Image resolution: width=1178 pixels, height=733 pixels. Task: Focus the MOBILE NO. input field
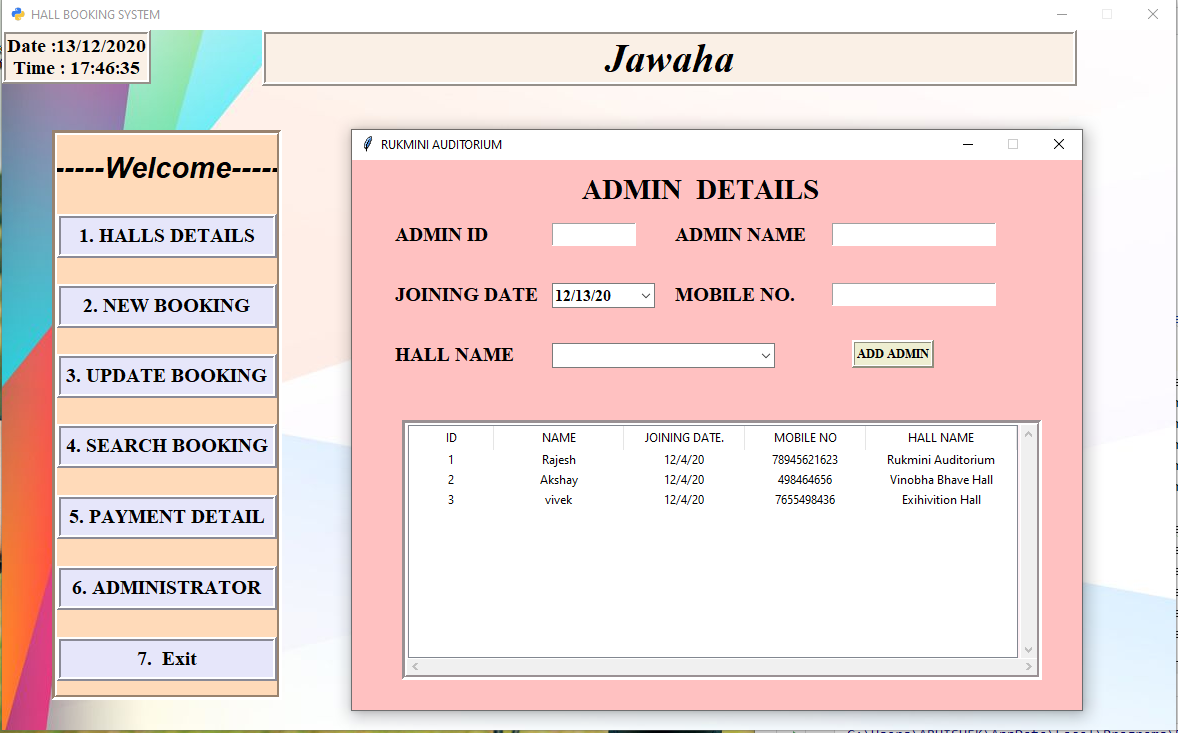coord(914,294)
